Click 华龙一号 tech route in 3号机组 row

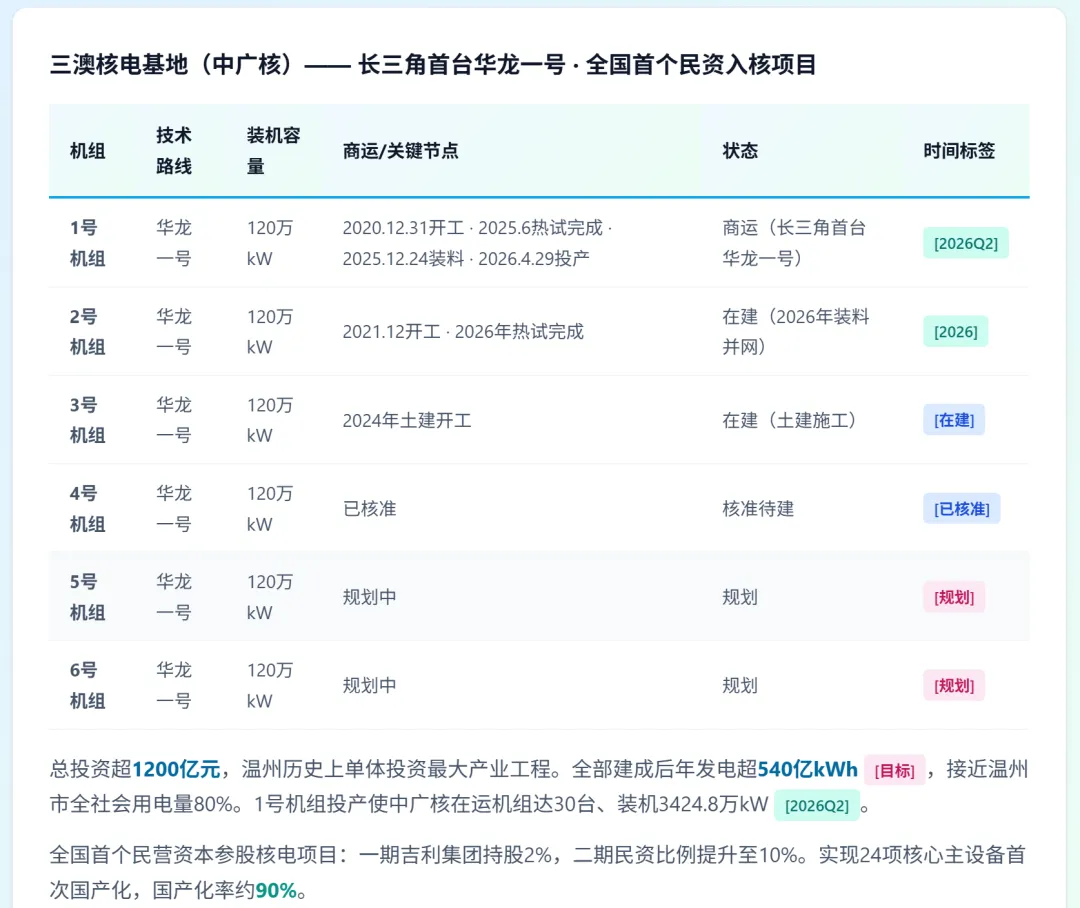point(174,420)
